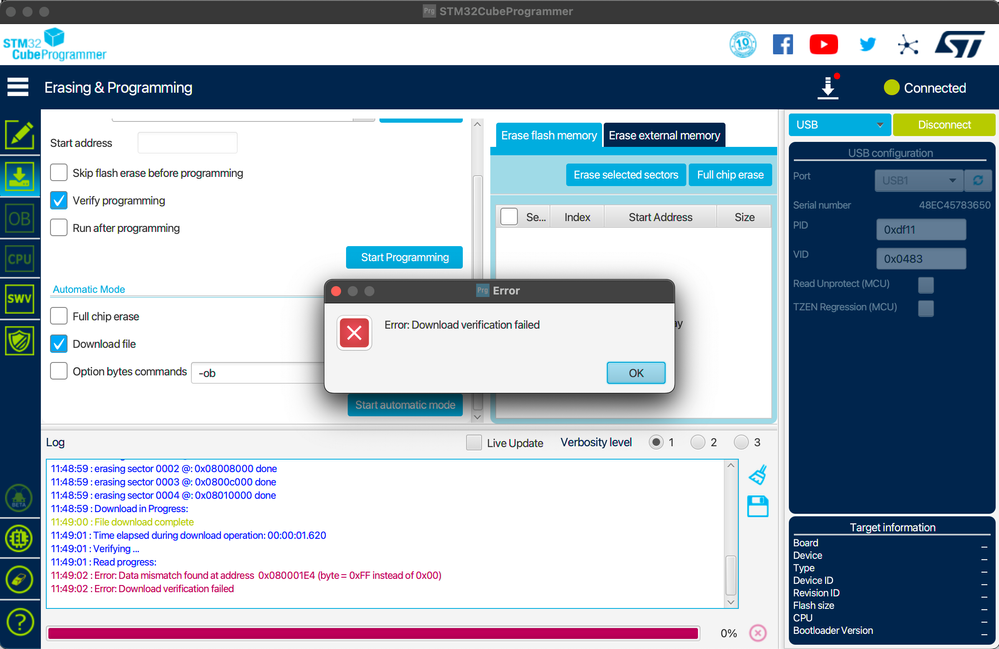The image size is (999, 649).
Task: Click Start automatic mode
Action: tap(405, 405)
